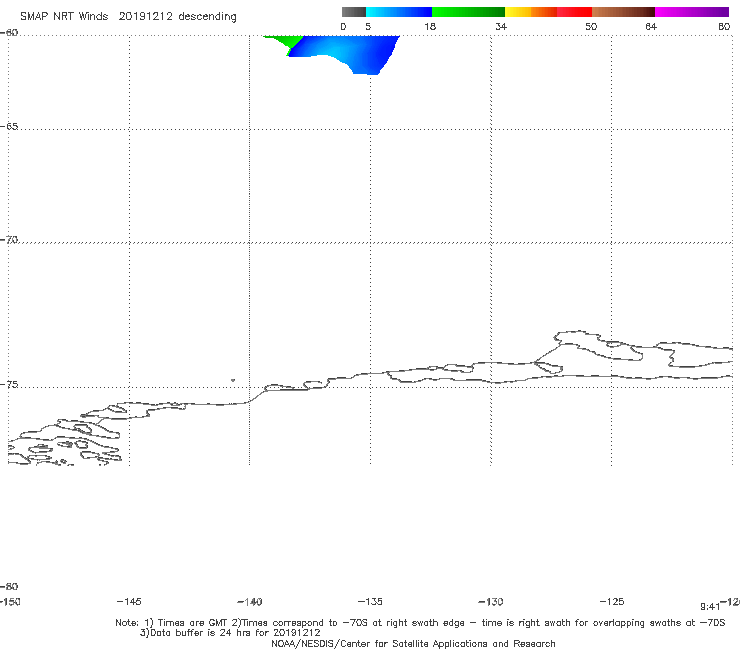This screenshot has width=740, height=650.
Task: Click the longitude label "-130"
Action: point(491,601)
